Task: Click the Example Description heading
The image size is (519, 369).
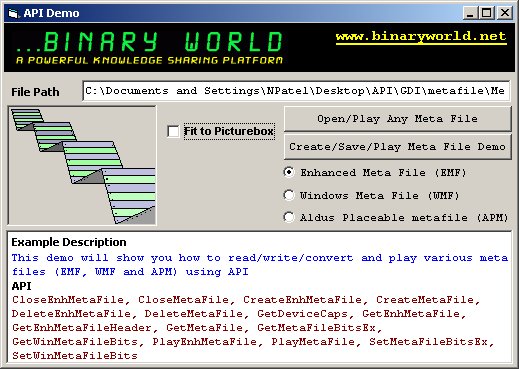Action: 69,242
